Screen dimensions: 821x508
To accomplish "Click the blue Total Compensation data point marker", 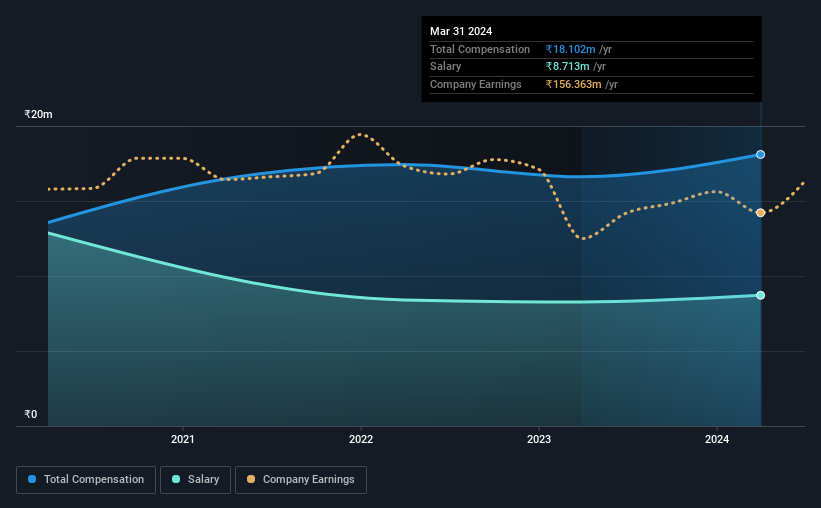I will 760,154.
